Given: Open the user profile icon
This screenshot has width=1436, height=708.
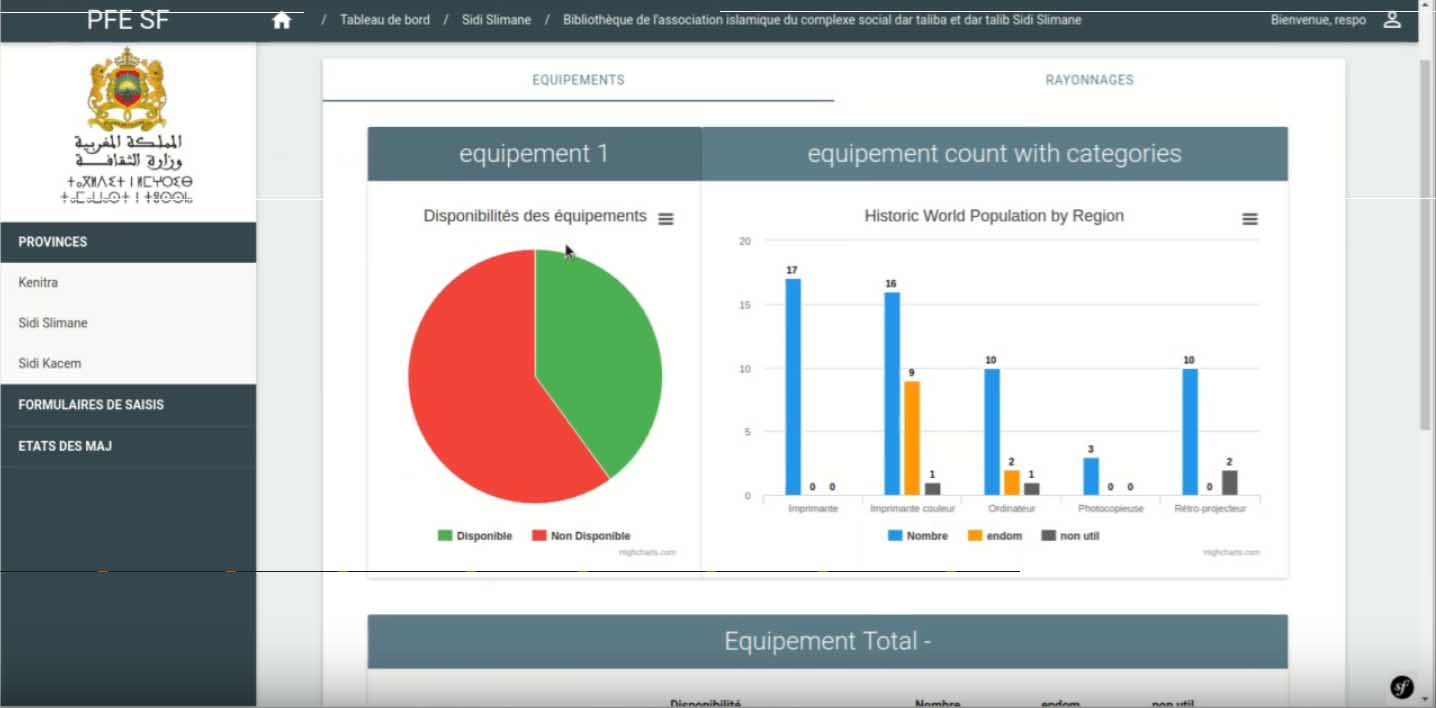Looking at the screenshot, I should [1392, 20].
